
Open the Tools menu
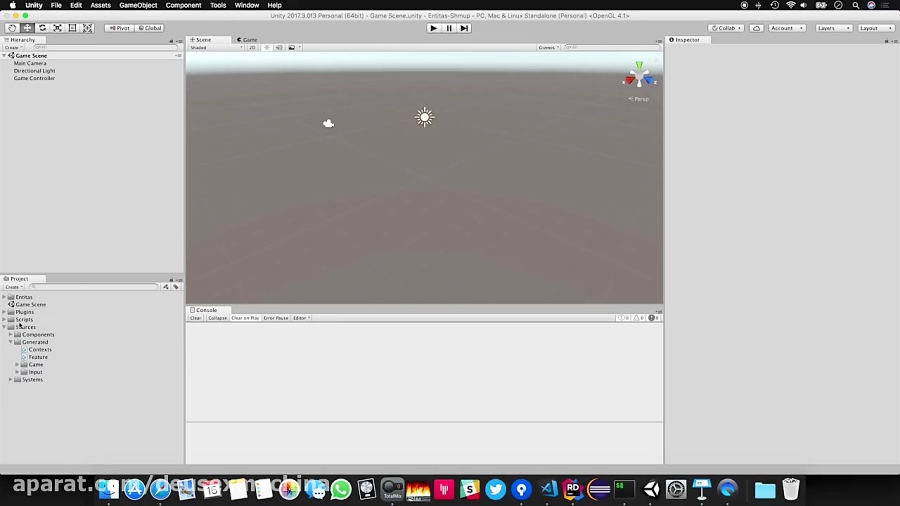218,5
